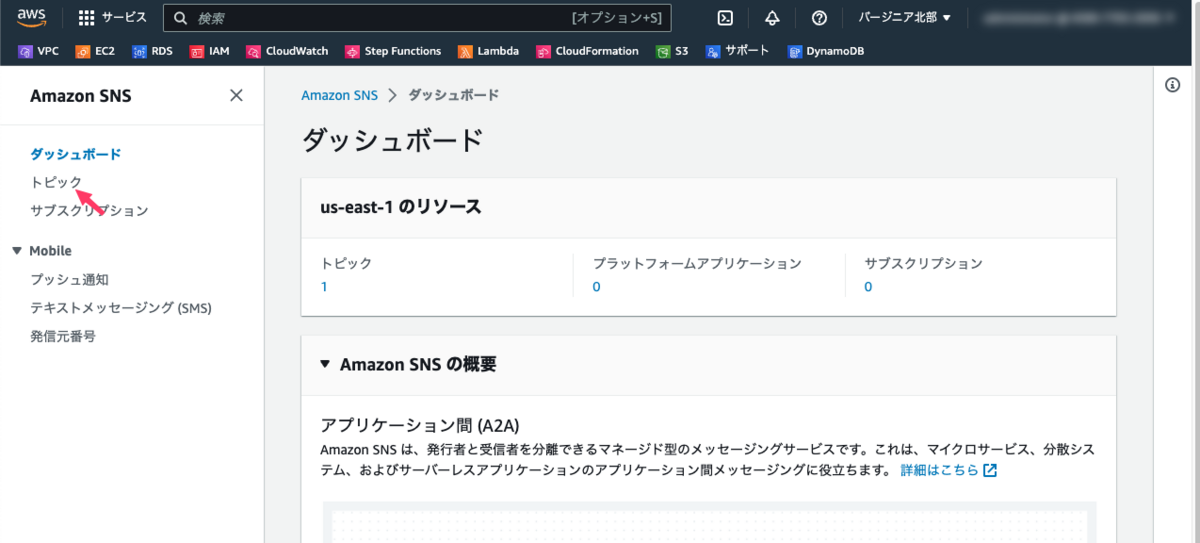
Task: Click the us-east-1 のリソース heading
Action: [400, 208]
